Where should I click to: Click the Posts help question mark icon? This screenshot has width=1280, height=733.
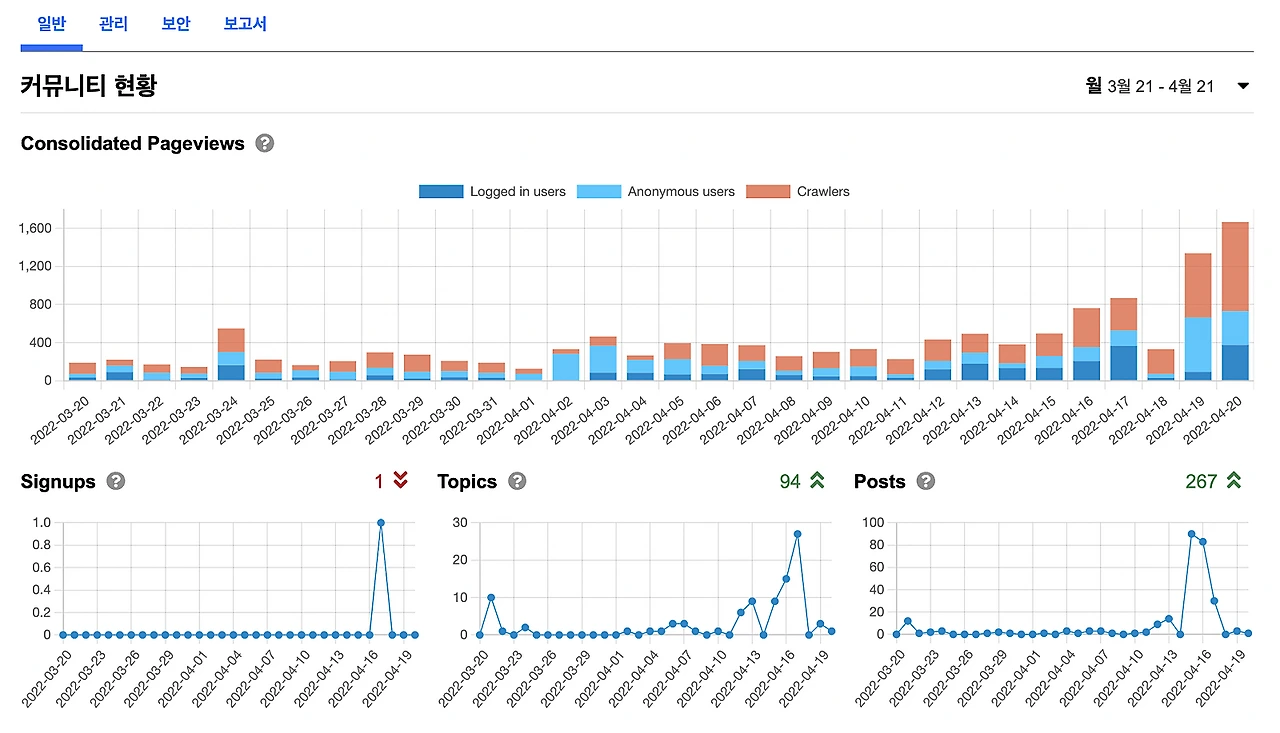coord(925,481)
